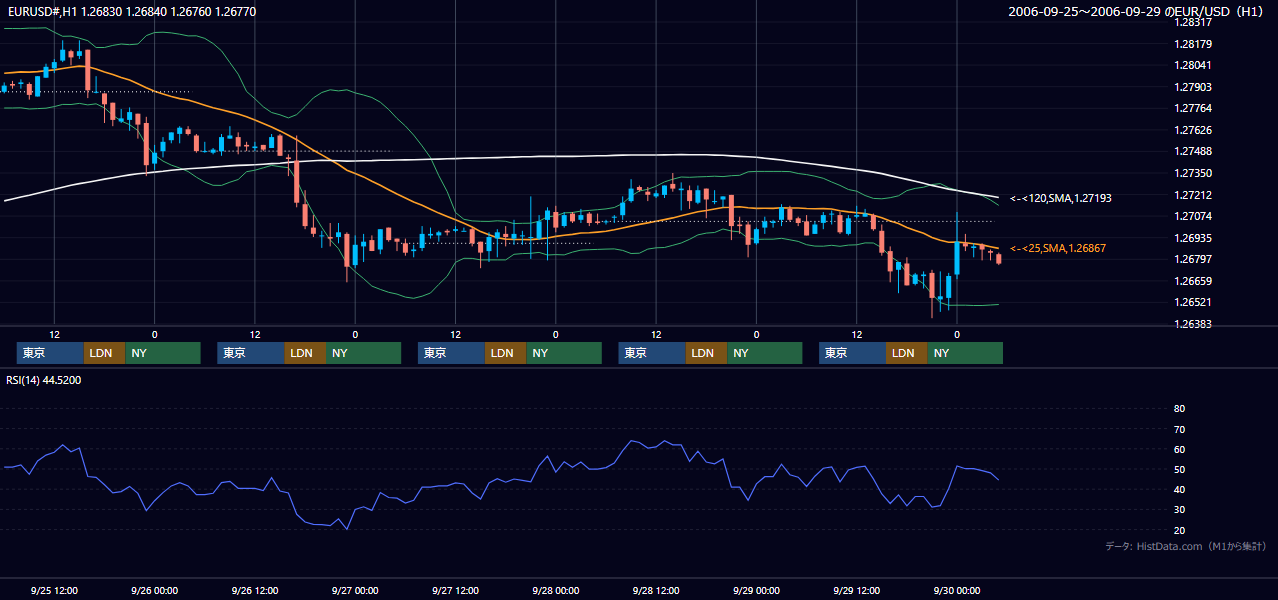Screen dimensions: 1278x600
Task: Select the 120 SMA label reading 1.27193
Action: [x=1061, y=198]
